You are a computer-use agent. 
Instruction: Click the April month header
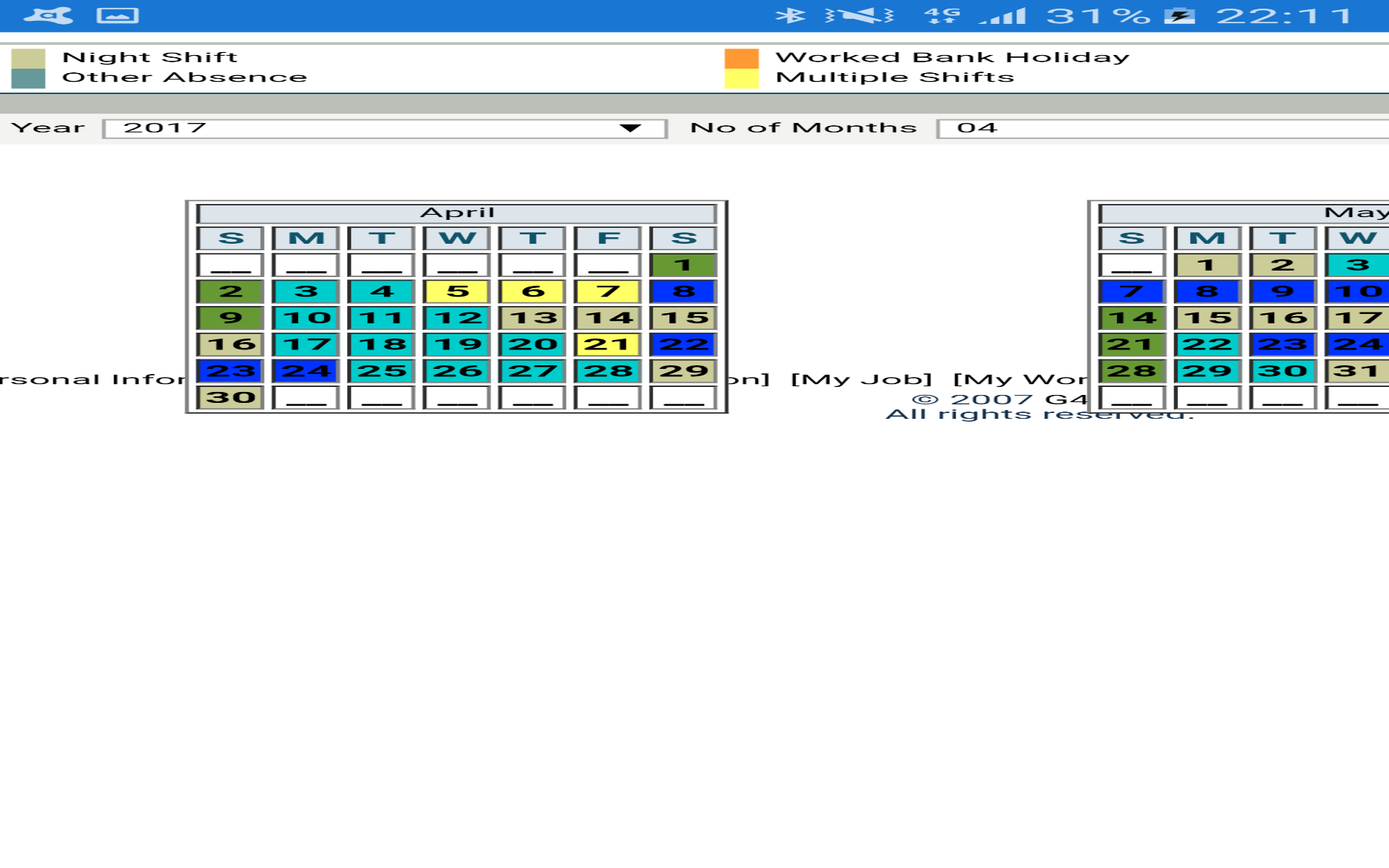click(x=456, y=213)
